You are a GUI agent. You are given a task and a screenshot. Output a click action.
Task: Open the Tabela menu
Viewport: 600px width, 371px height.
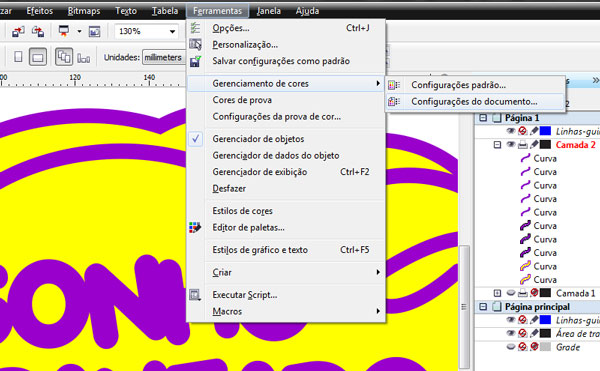coord(165,11)
